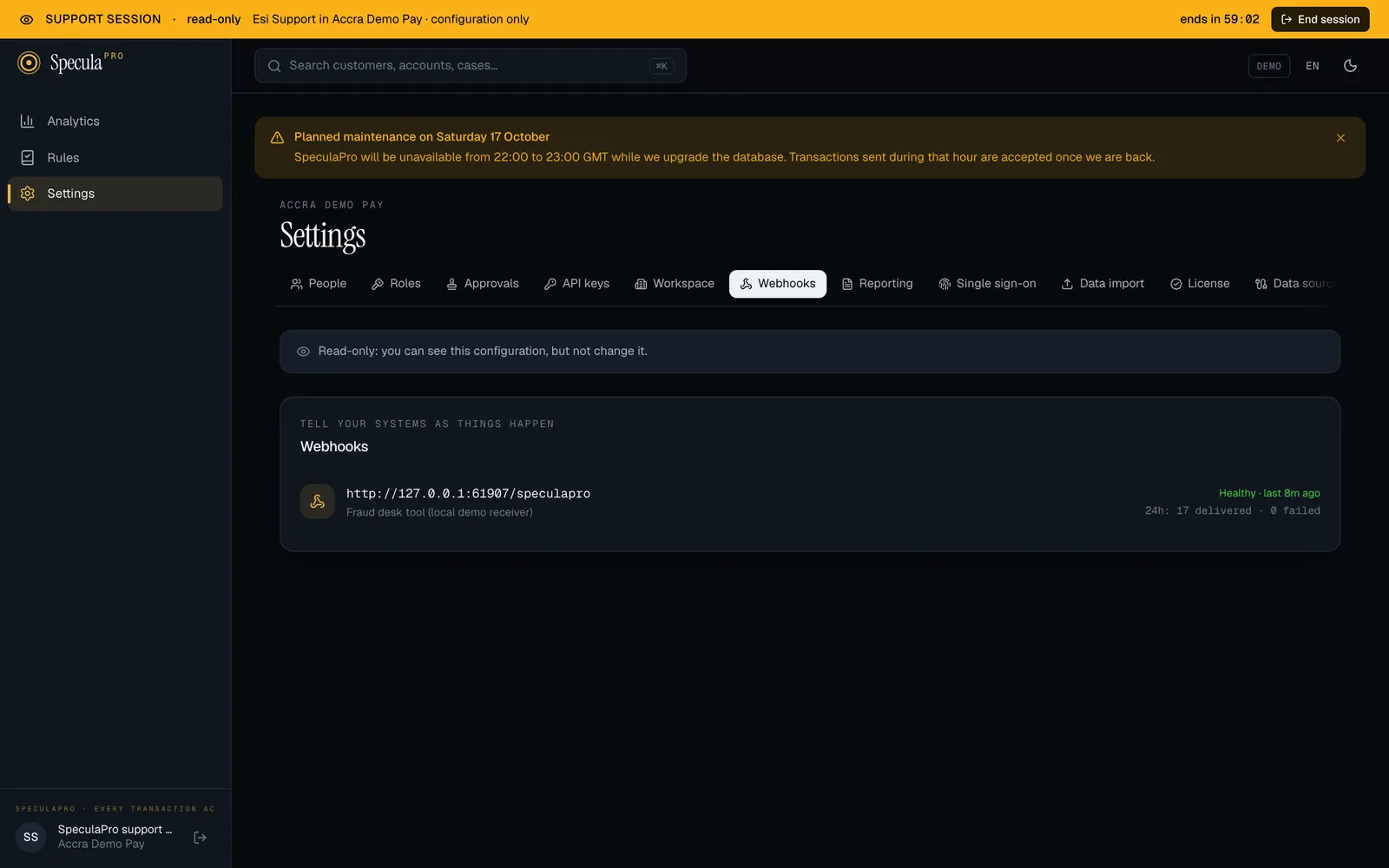Click the SS user avatar
1389x868 pixels.
click(31, 837)
